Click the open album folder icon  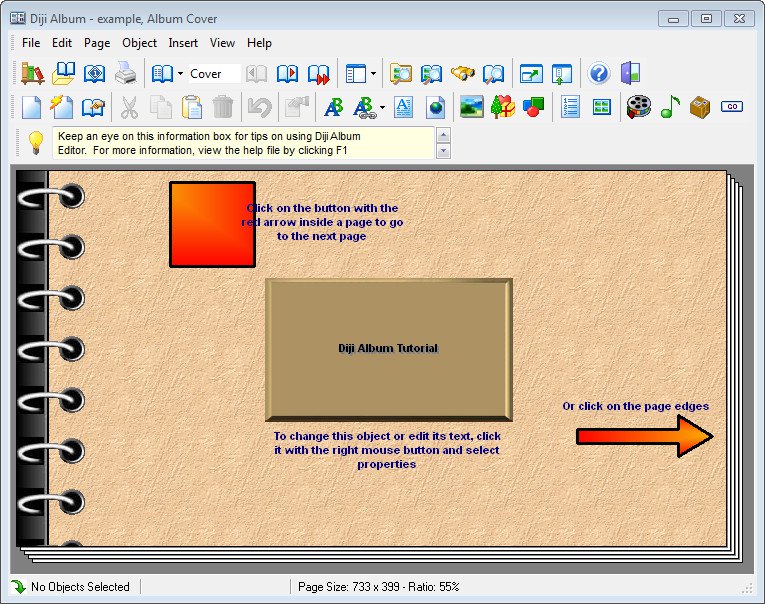(x=63, y=74)
